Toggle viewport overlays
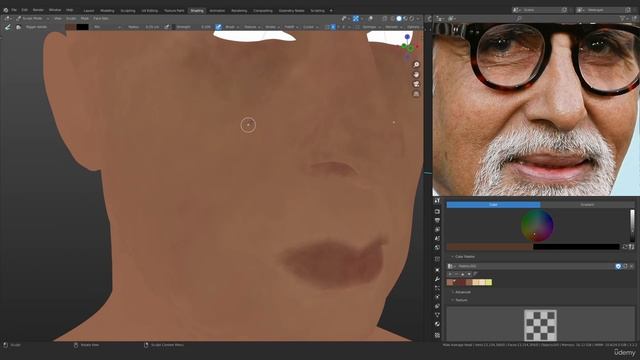This screenshot has width=640, height=360. (370, 18)
